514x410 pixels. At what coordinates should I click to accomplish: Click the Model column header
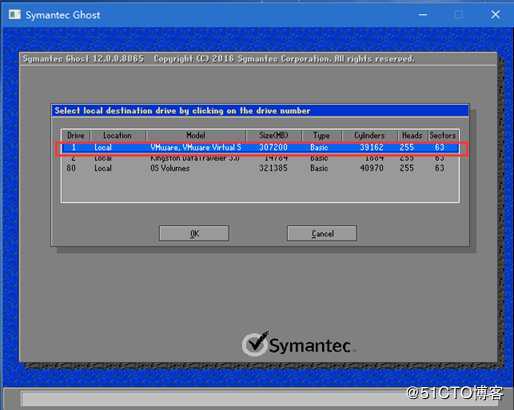[x=196, y=135]
